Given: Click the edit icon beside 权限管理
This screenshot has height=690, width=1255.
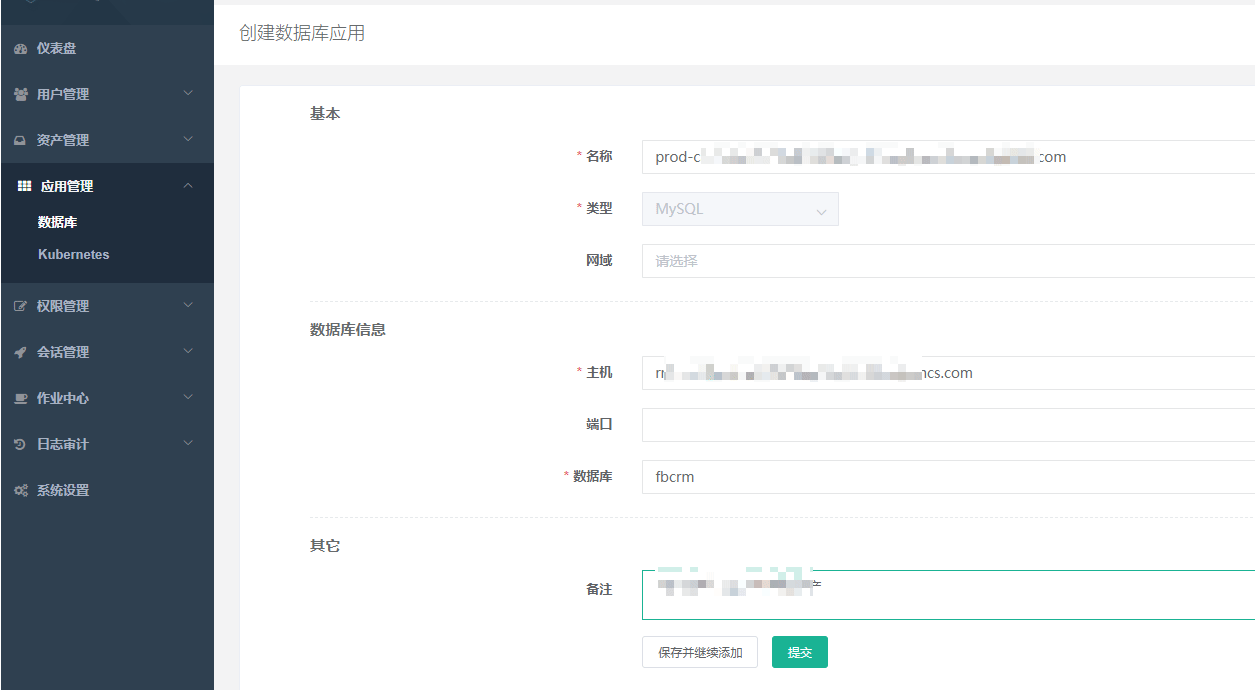Looking at the screenshot, I should 20,306.
